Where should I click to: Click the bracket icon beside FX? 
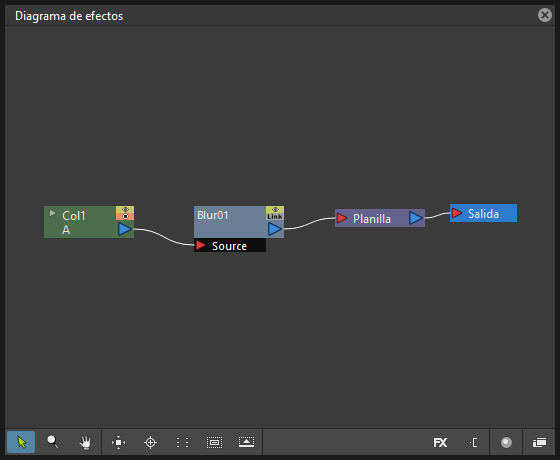[x=474, y=442]
